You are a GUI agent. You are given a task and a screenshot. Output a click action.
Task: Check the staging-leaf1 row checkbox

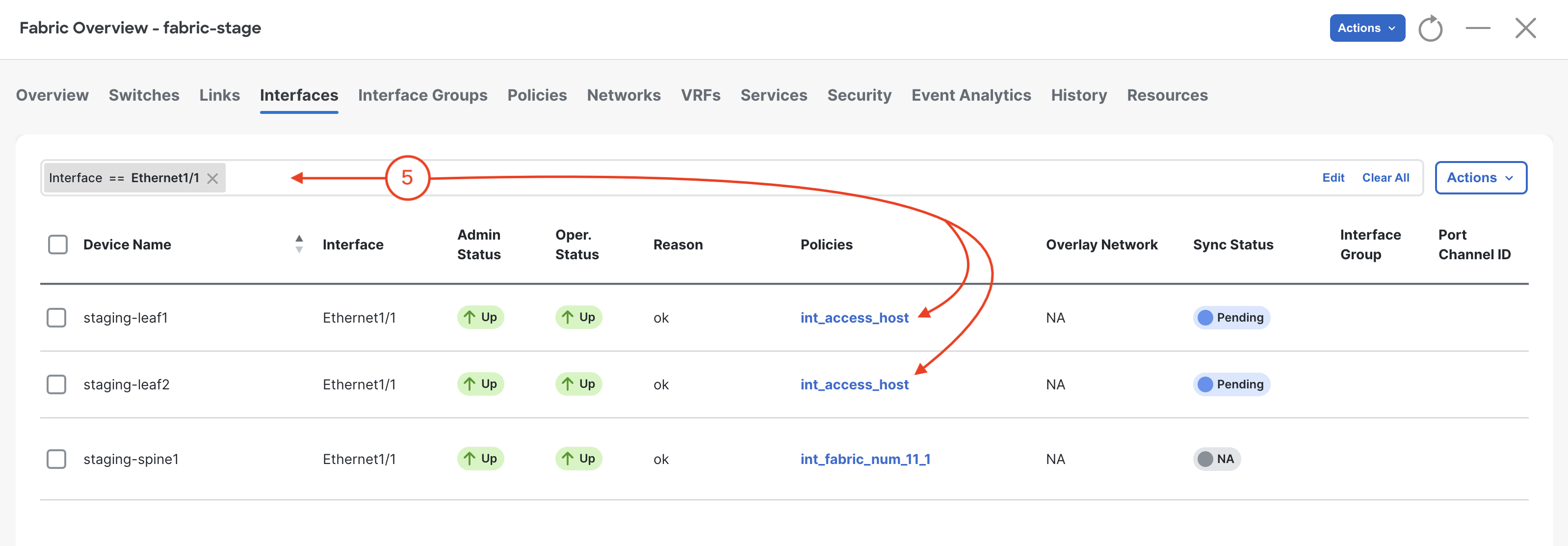(x=56, y=318)
